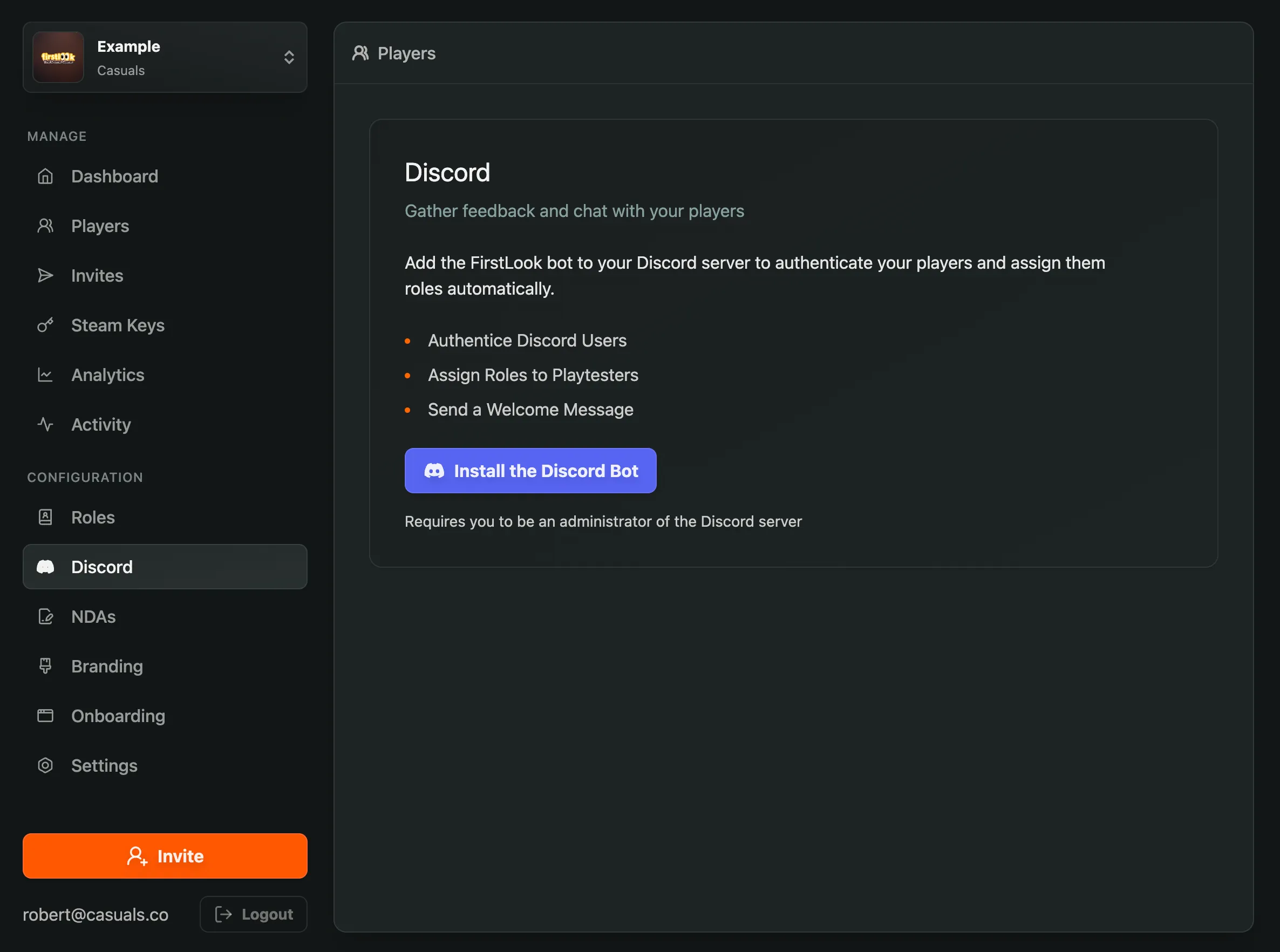This screenshot has height=952, width=1280.
Task: Click the MANAGE section label
Action: pos(57,137)
